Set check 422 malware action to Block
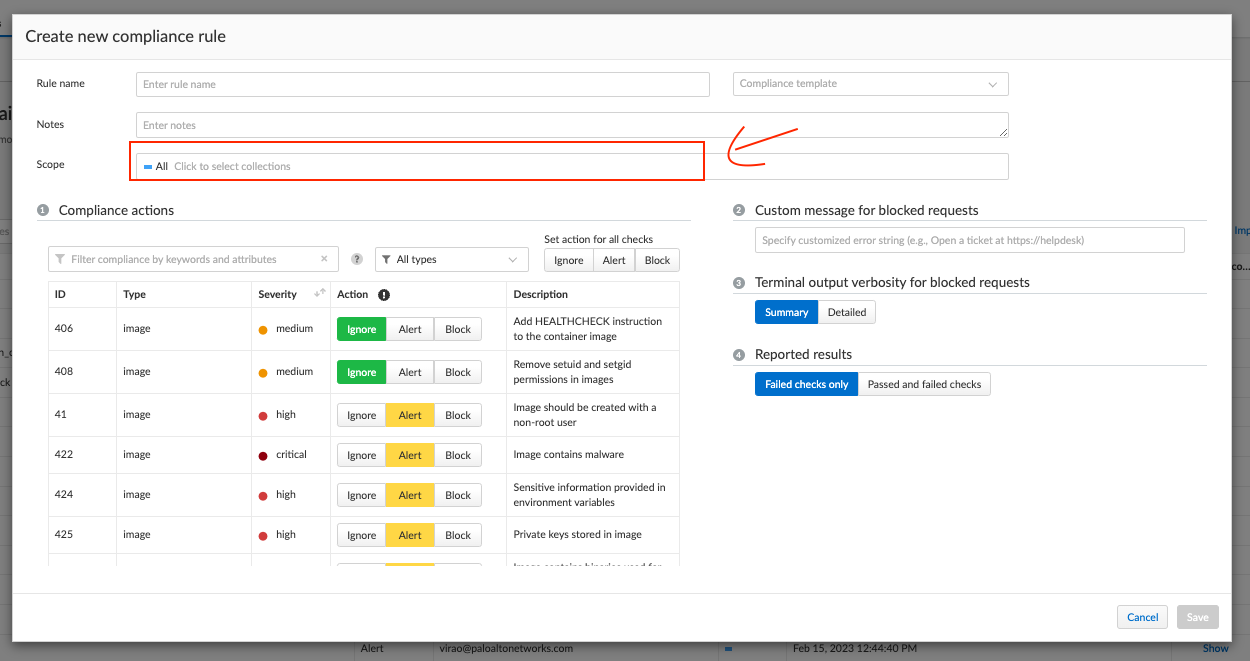Viewport: 1250px width, 661px height. [458, 455]
